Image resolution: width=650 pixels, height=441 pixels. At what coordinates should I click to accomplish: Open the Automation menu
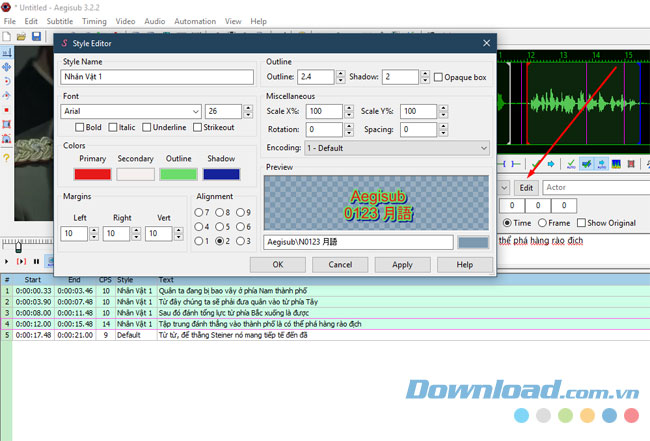[194, 21]
